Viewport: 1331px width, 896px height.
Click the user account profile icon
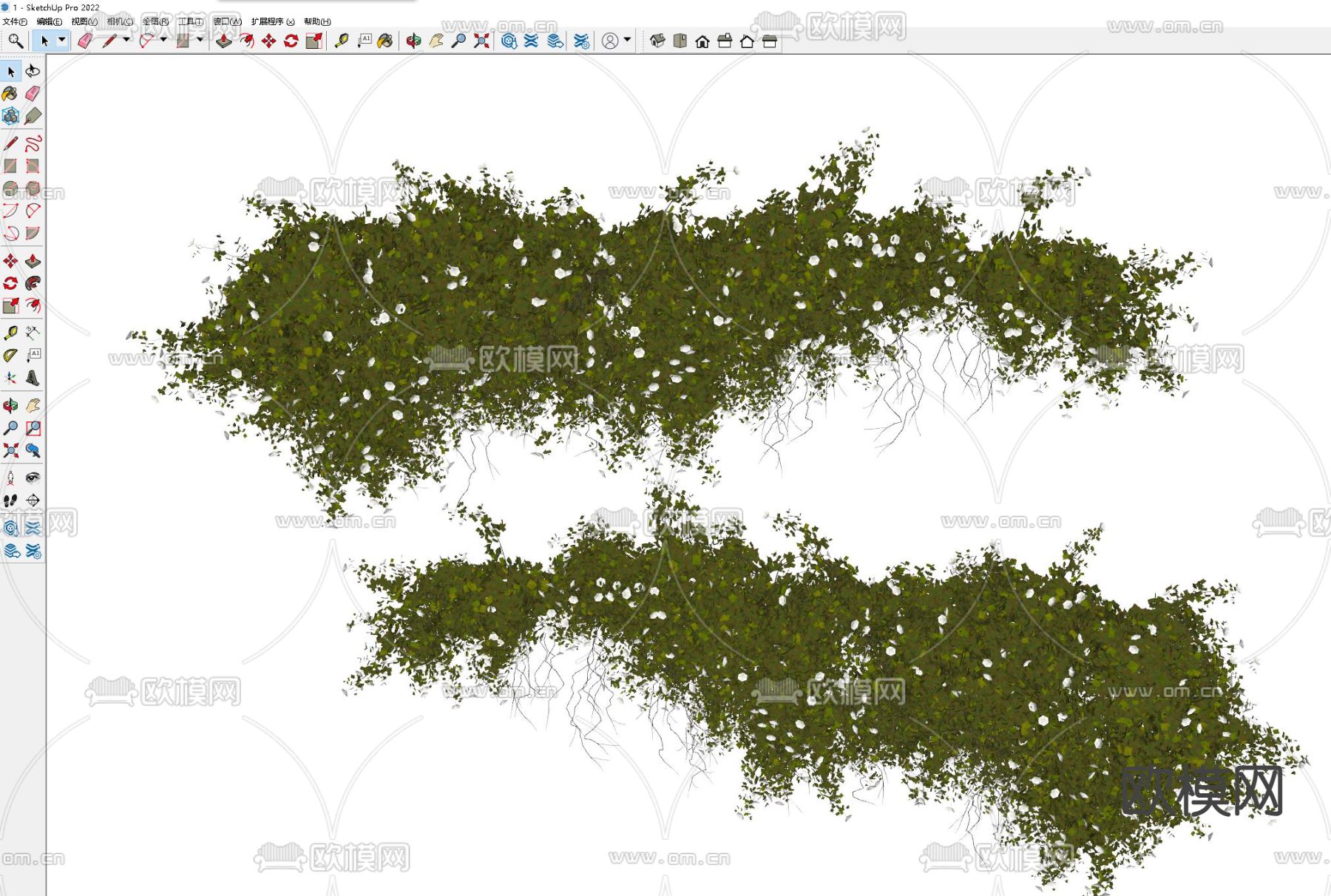click(610, 41)
